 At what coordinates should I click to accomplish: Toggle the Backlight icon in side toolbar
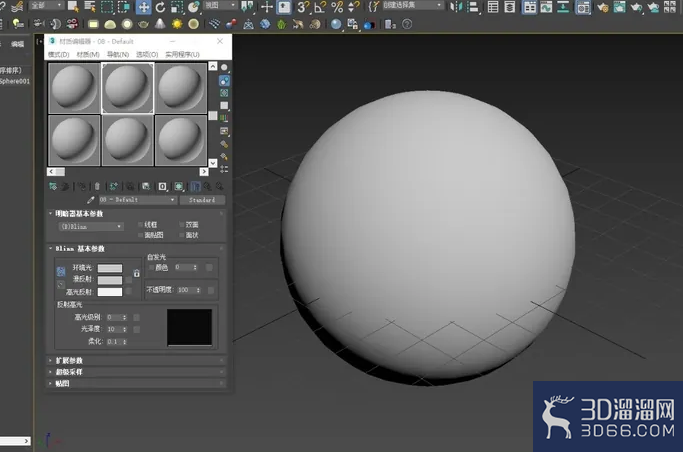(224, 81)
